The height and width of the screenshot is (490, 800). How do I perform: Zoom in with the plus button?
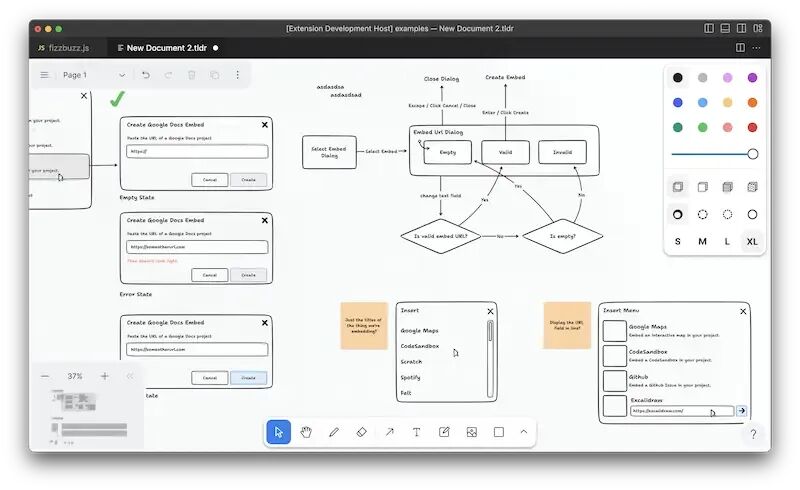click(x=105, y=376)
